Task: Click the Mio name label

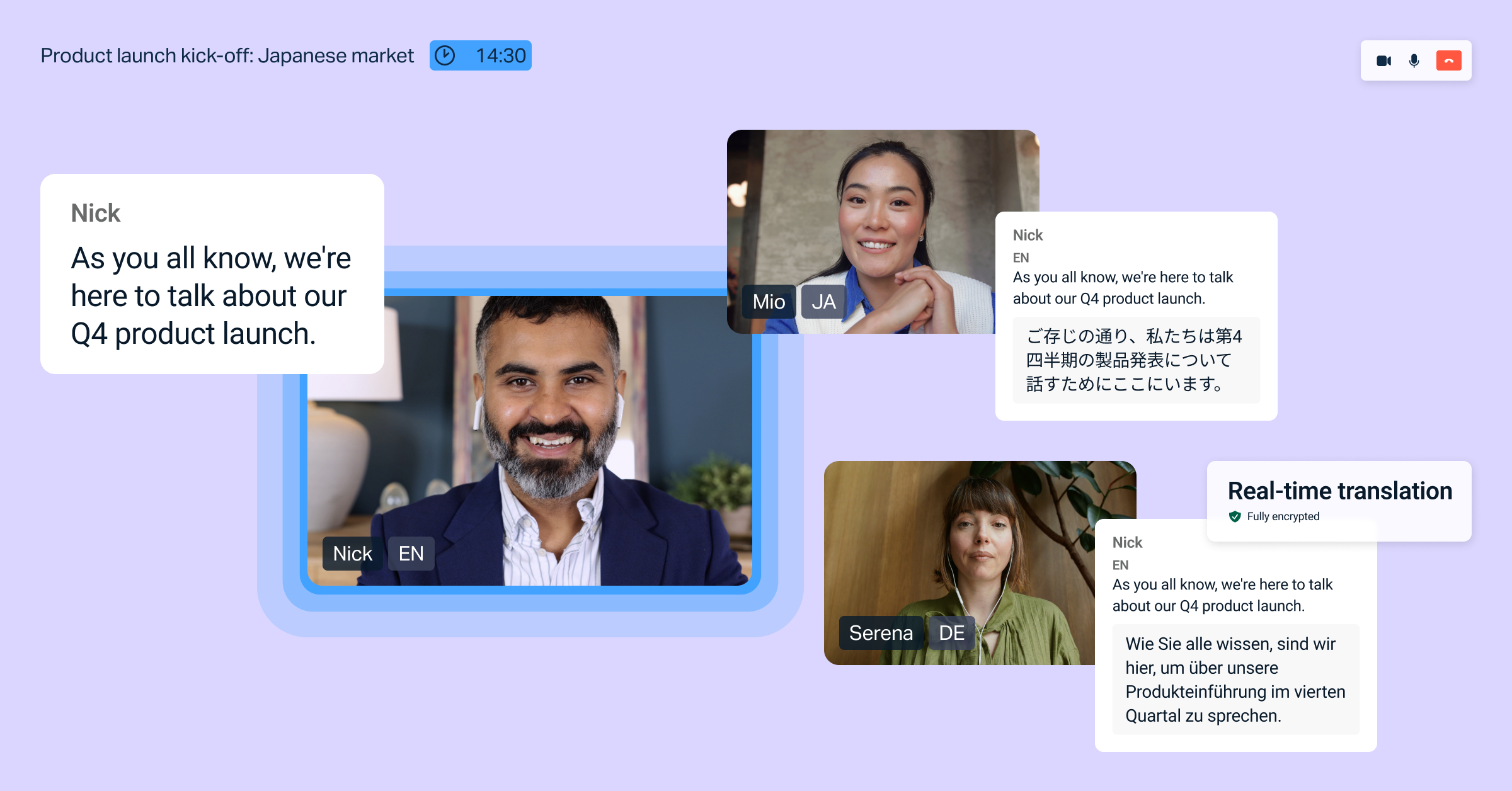Action: click(769, 302)
